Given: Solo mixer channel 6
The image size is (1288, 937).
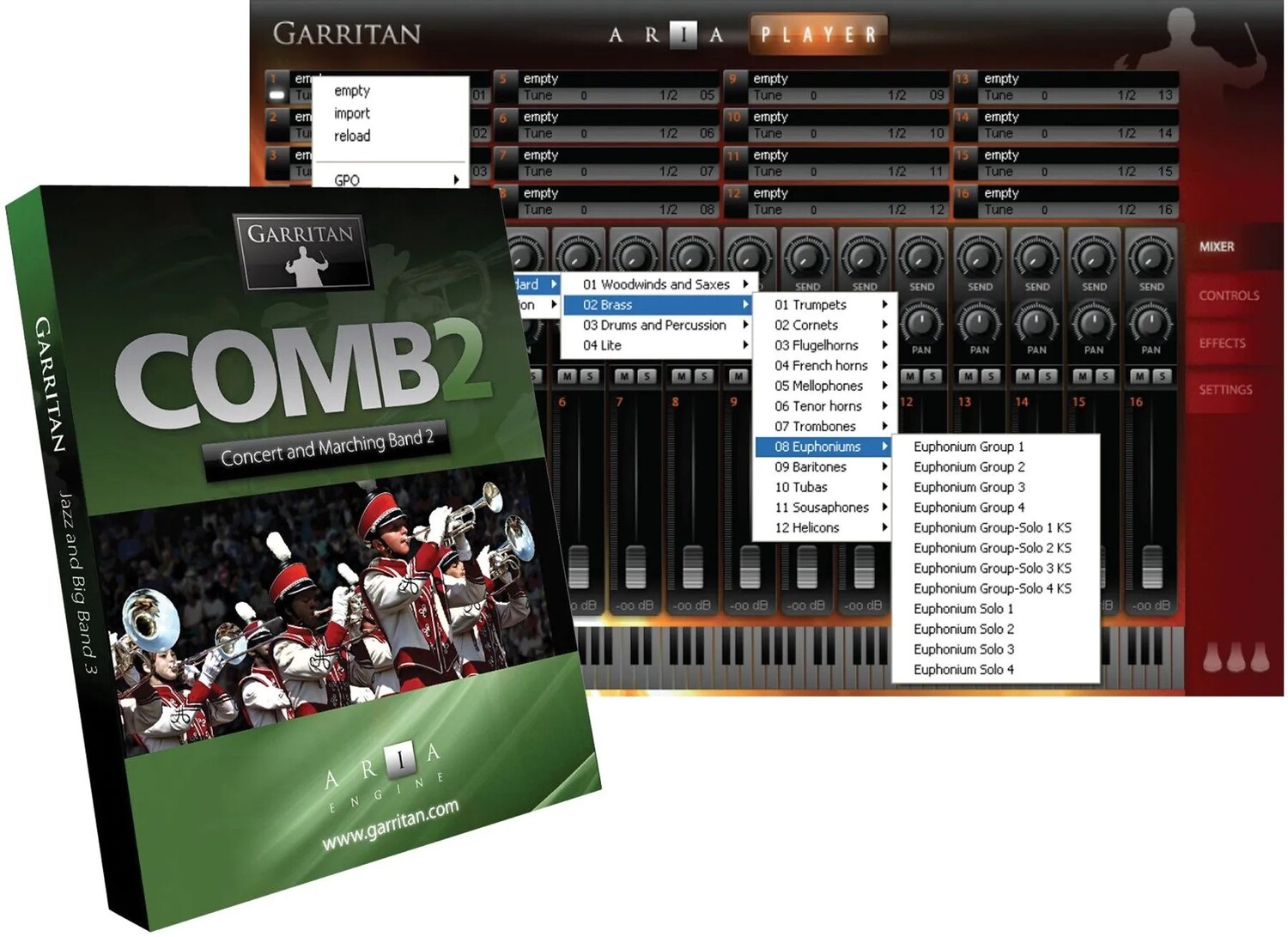Looking at the screenshot, I should pyautogui.click(x=589, y=376).
